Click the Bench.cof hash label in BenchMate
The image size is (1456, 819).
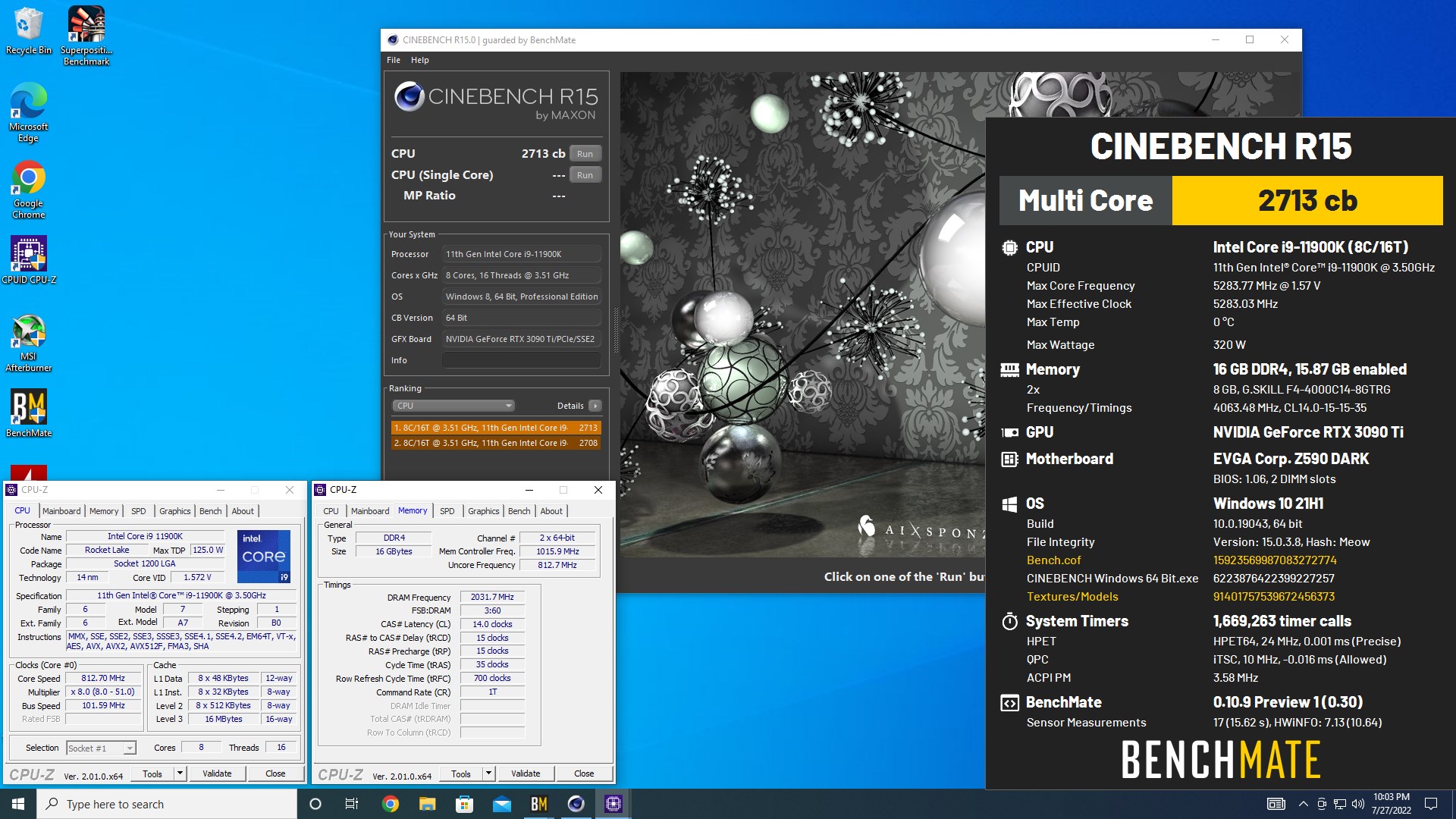click(1053, 560)
